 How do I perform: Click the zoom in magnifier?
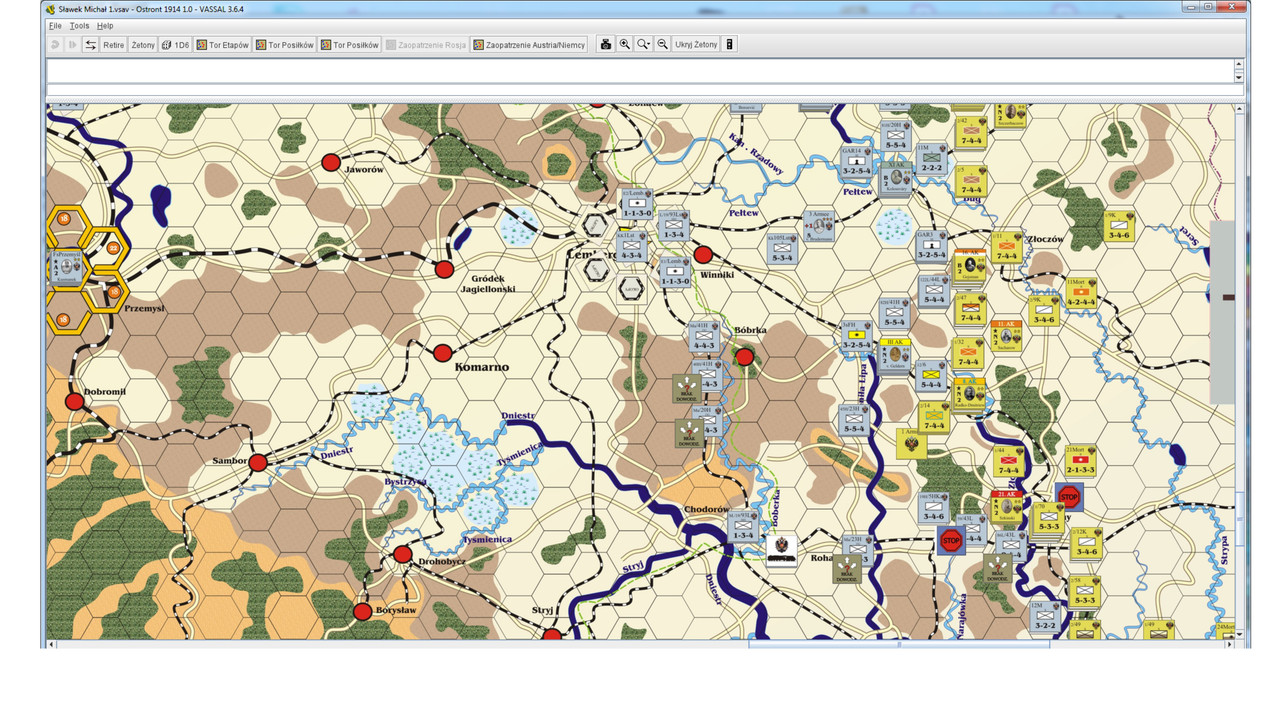[625, 45]
